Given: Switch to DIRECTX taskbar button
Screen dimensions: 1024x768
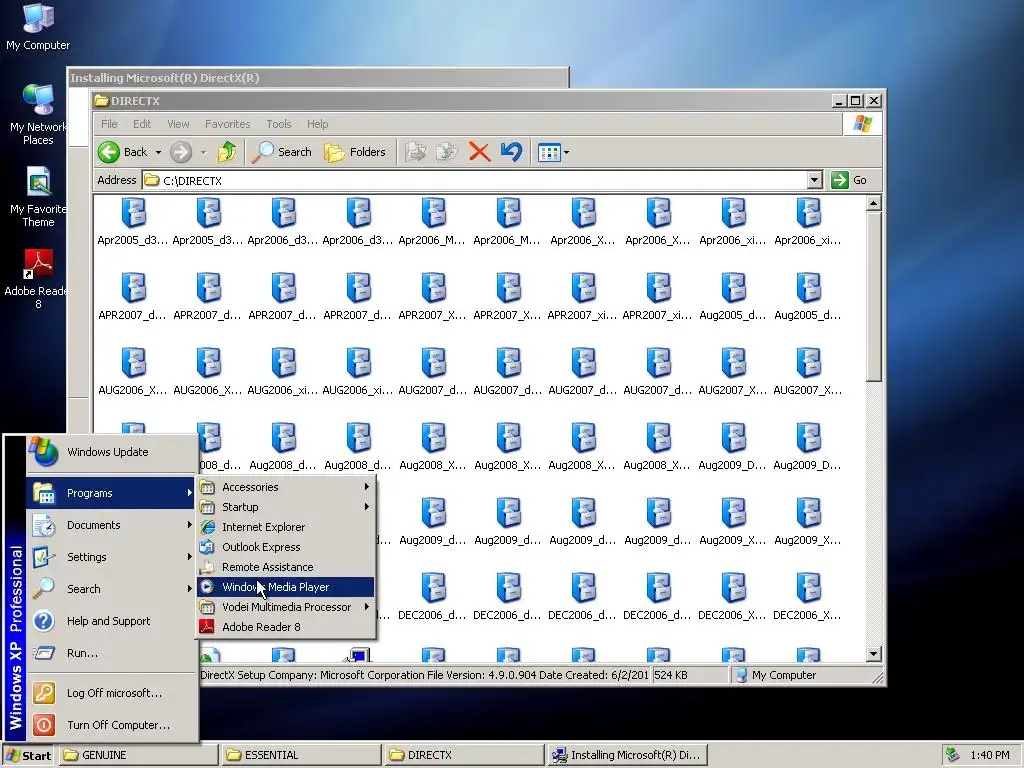Looking at the screenshot, I should [x=464, y=756].
